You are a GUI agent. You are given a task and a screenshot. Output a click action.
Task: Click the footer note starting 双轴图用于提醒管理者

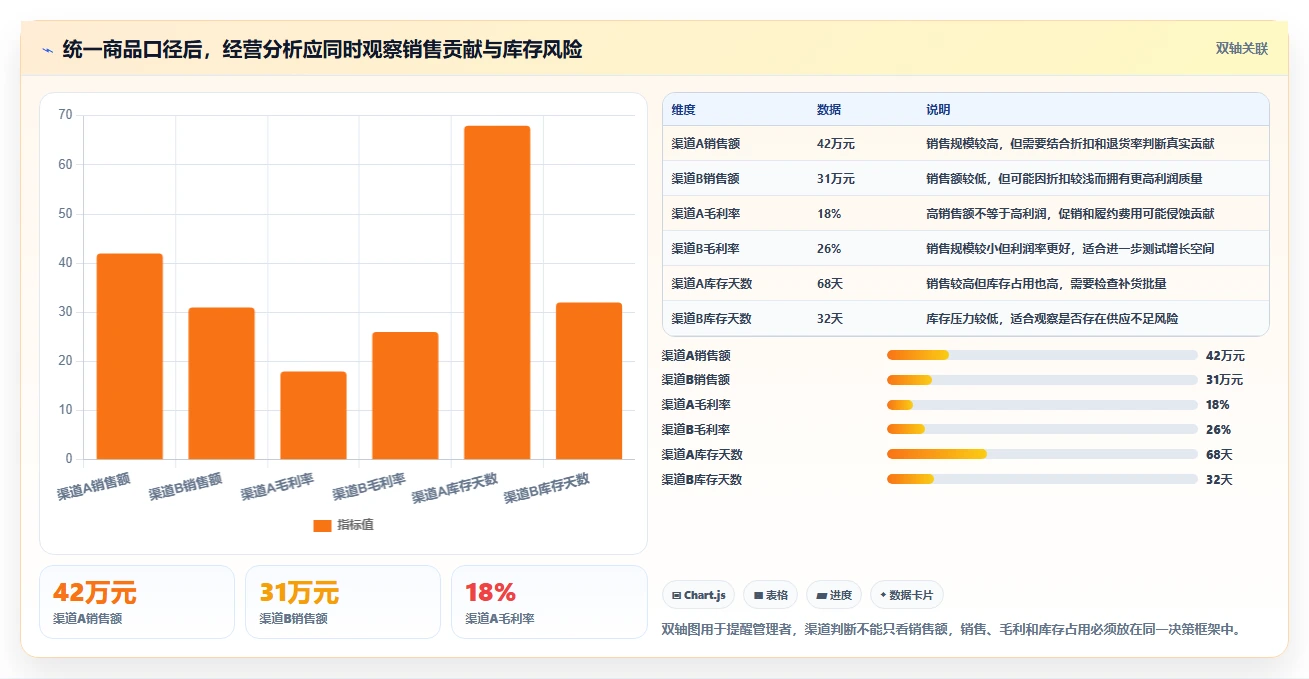[952, 630]
